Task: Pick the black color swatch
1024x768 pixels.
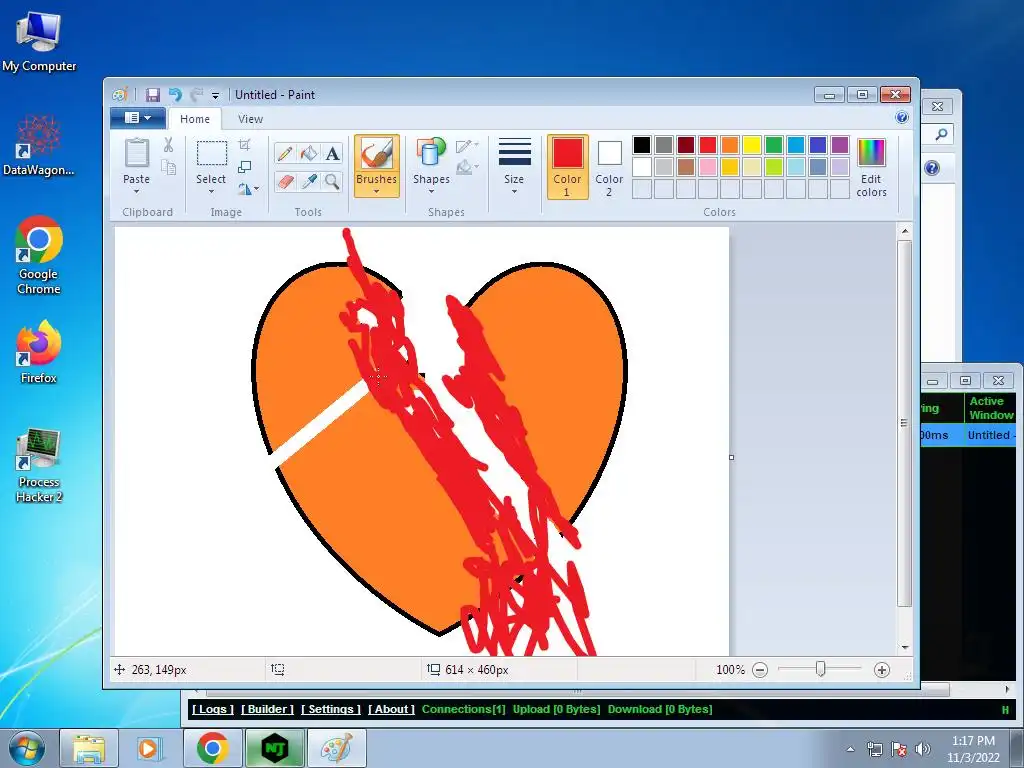Action: tap(642, 145)
